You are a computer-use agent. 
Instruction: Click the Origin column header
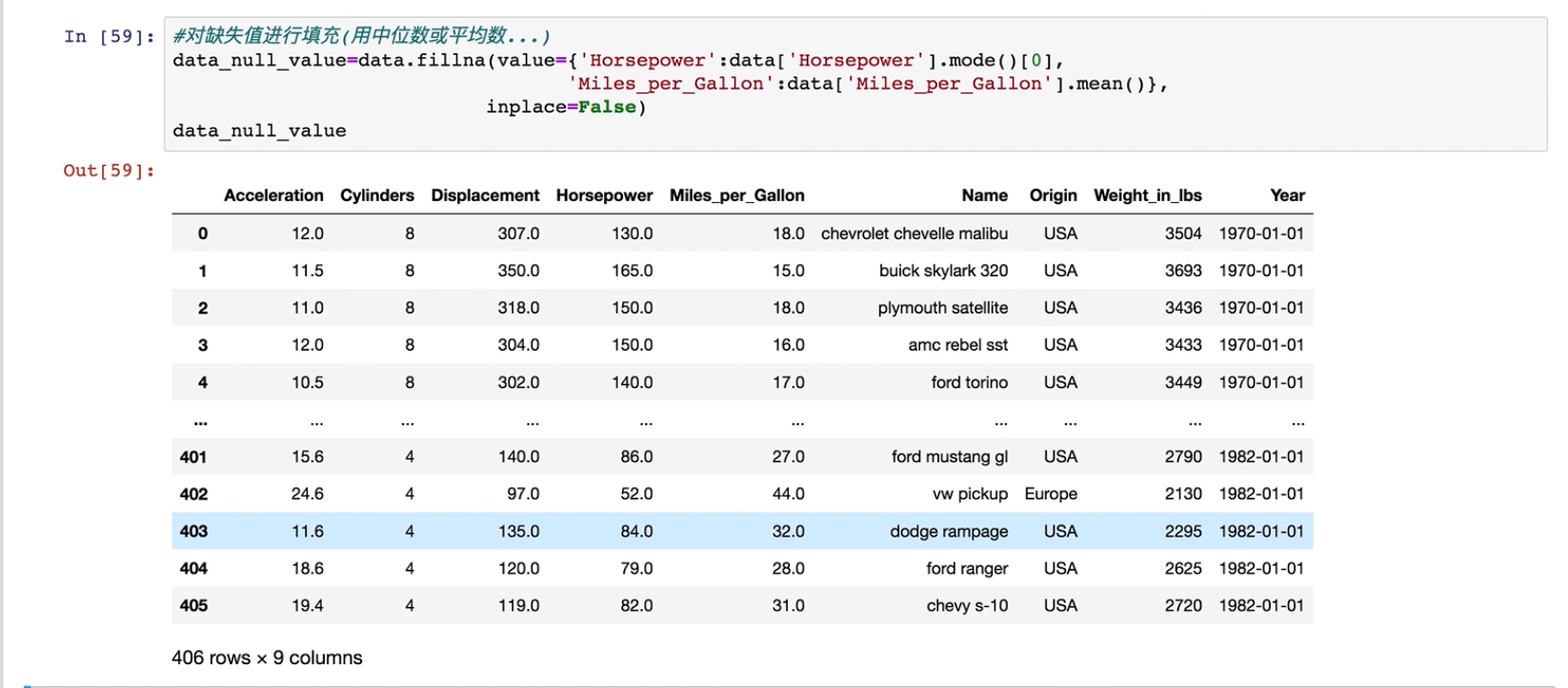[x=1053, y=195]
